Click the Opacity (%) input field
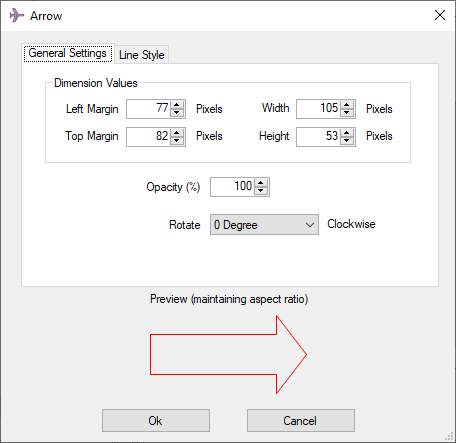This screenshot has width=456, height=443. [x=232, y=187]
